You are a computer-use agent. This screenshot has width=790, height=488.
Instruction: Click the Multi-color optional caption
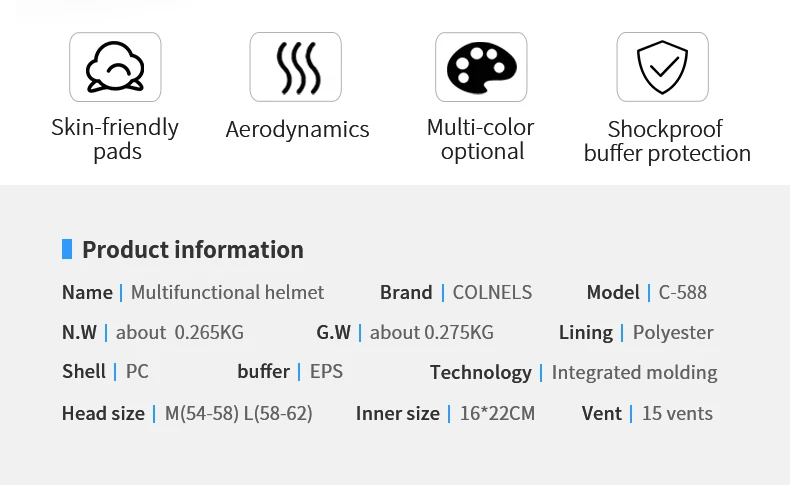pos(481,140)
